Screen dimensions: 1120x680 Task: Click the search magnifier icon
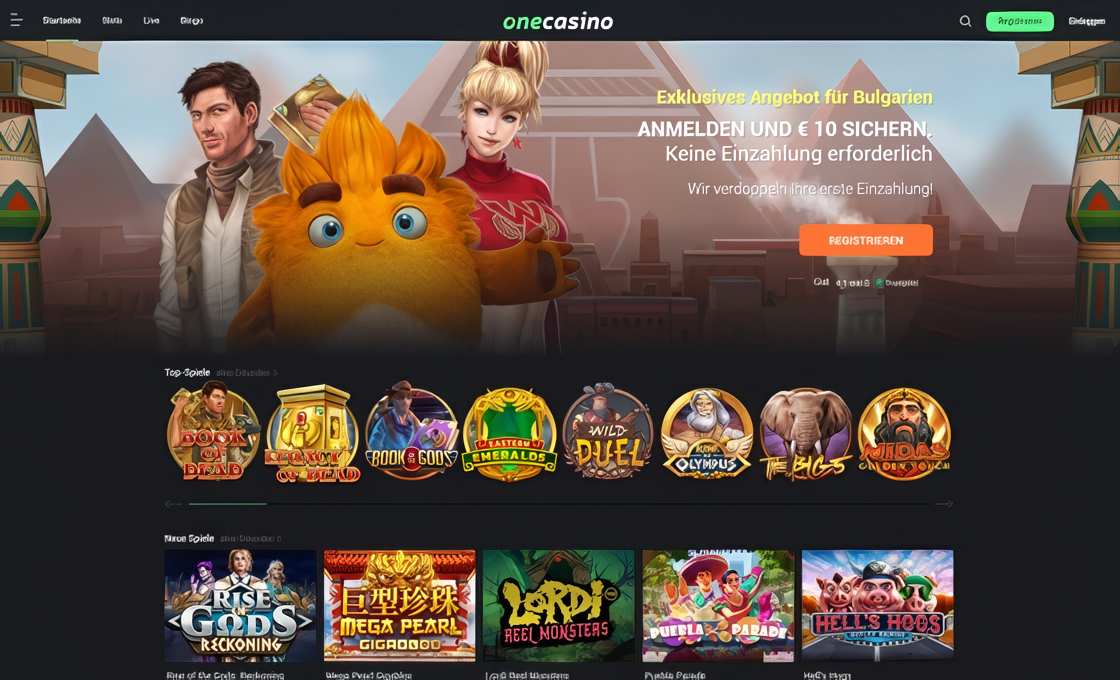(x=965, y=21)
